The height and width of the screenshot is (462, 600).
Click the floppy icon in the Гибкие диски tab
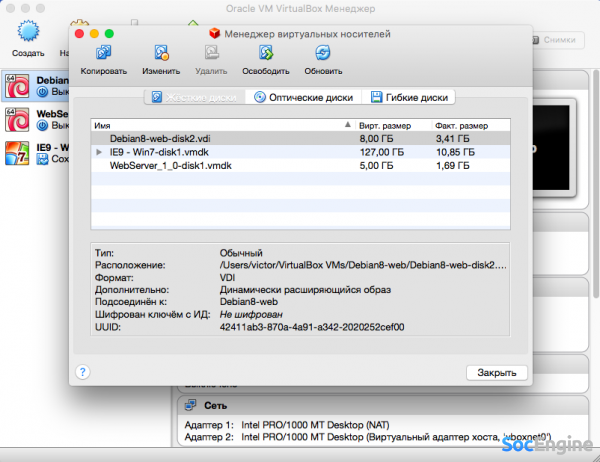[377, 97]
